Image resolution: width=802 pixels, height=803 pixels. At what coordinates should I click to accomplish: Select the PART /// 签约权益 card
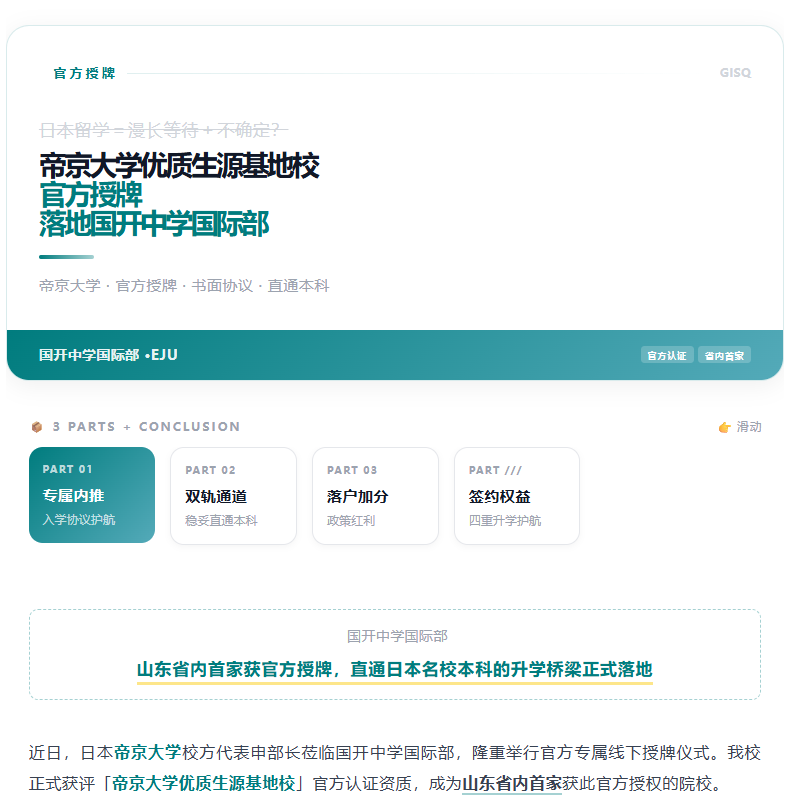(517, 495)
